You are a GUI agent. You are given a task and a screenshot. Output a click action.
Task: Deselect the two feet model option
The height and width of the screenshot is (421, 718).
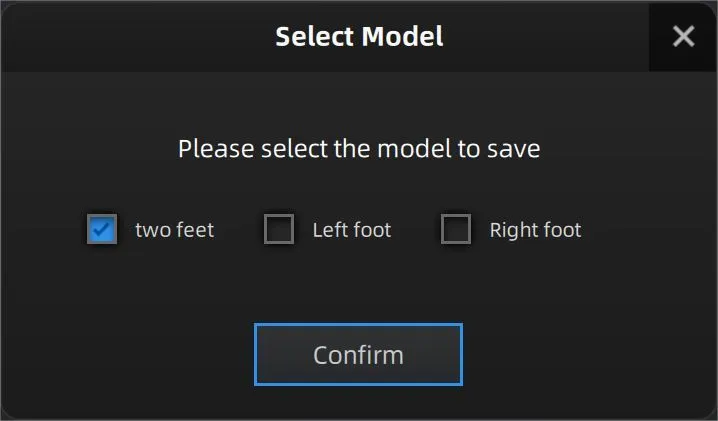pos(101,230)
